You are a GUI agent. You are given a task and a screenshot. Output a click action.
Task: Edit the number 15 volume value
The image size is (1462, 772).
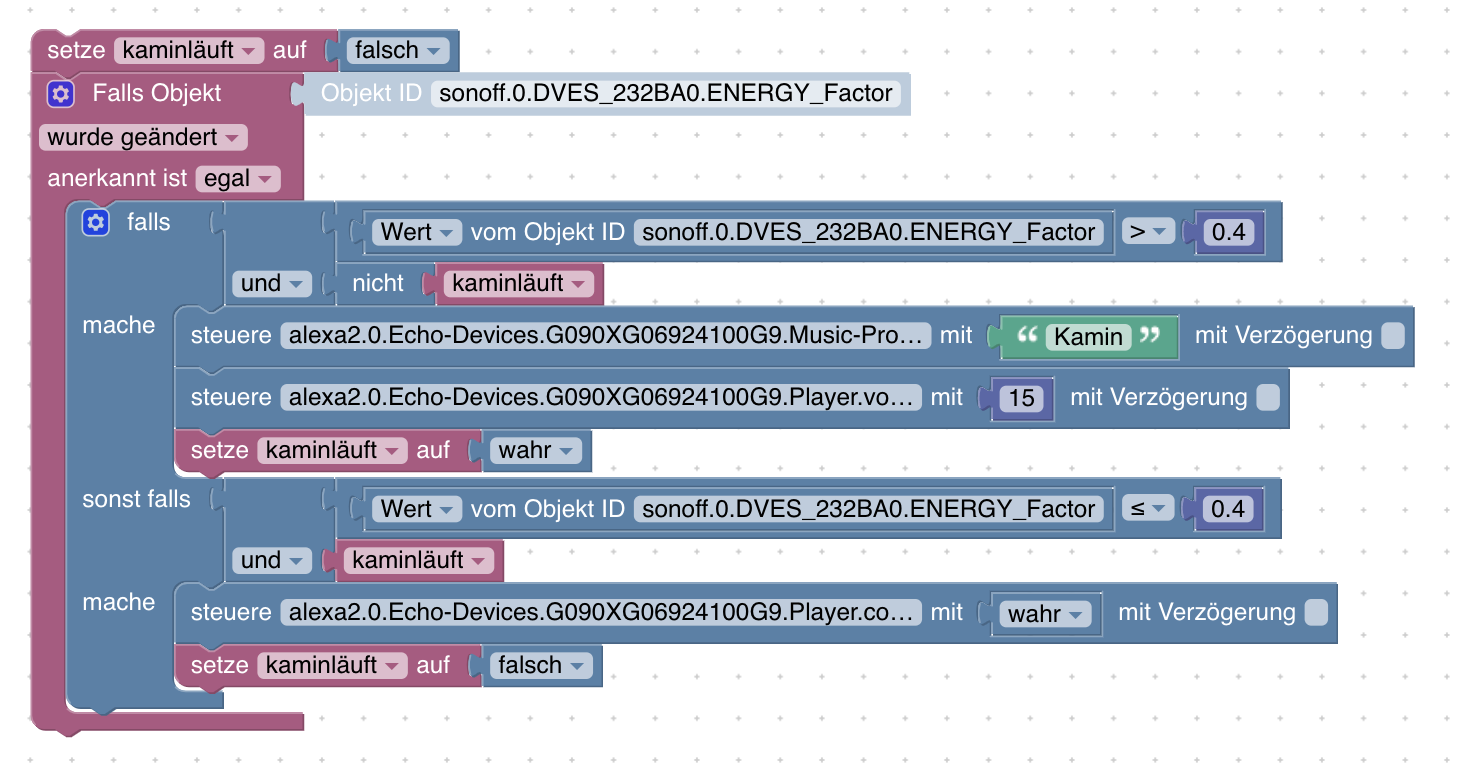click(1022, 398)
